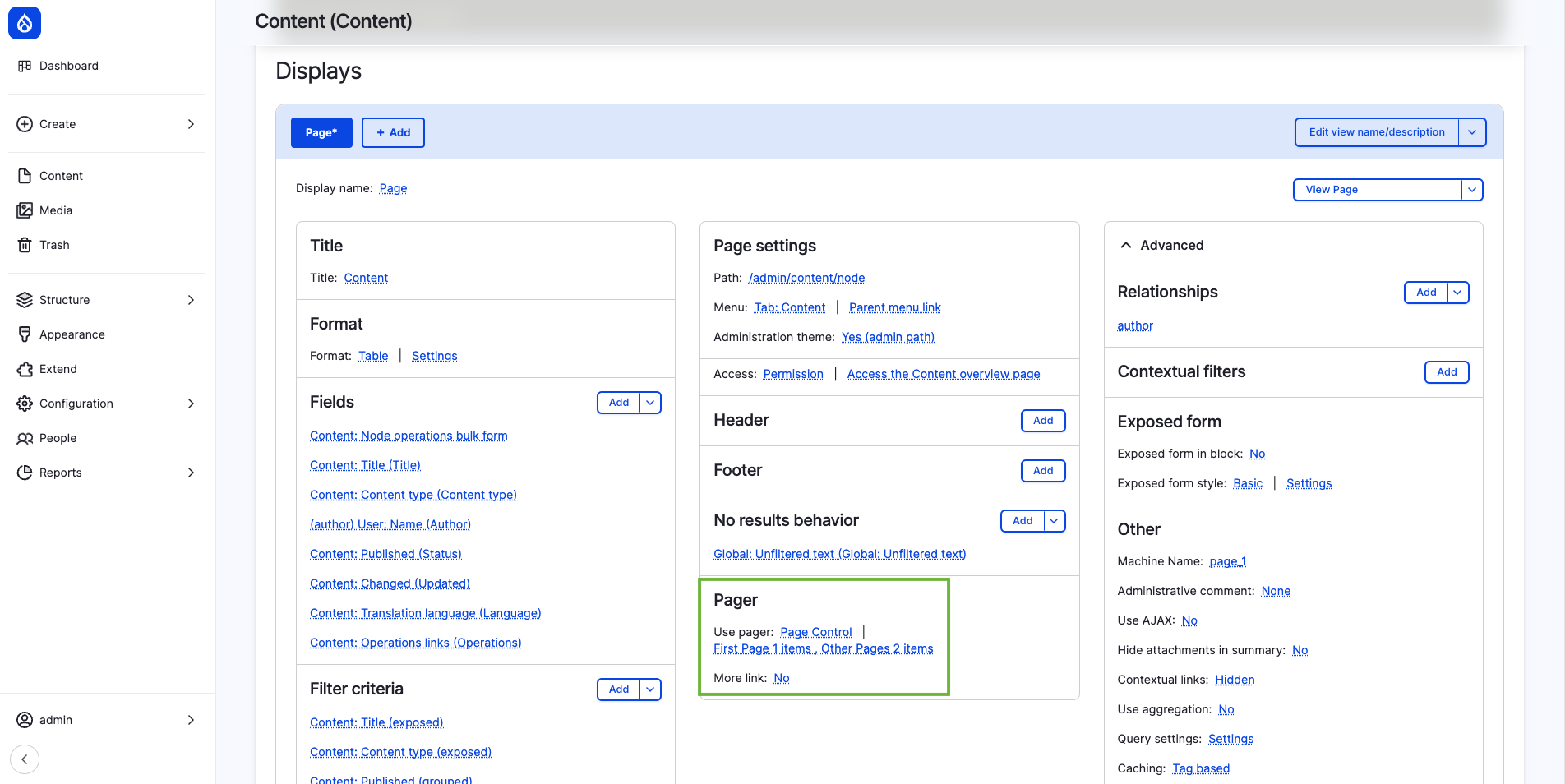Viewport: 1565px width, 784px height.
Task: Expand Edit view name/description dropdown arrow
Action: [1471, 132]
